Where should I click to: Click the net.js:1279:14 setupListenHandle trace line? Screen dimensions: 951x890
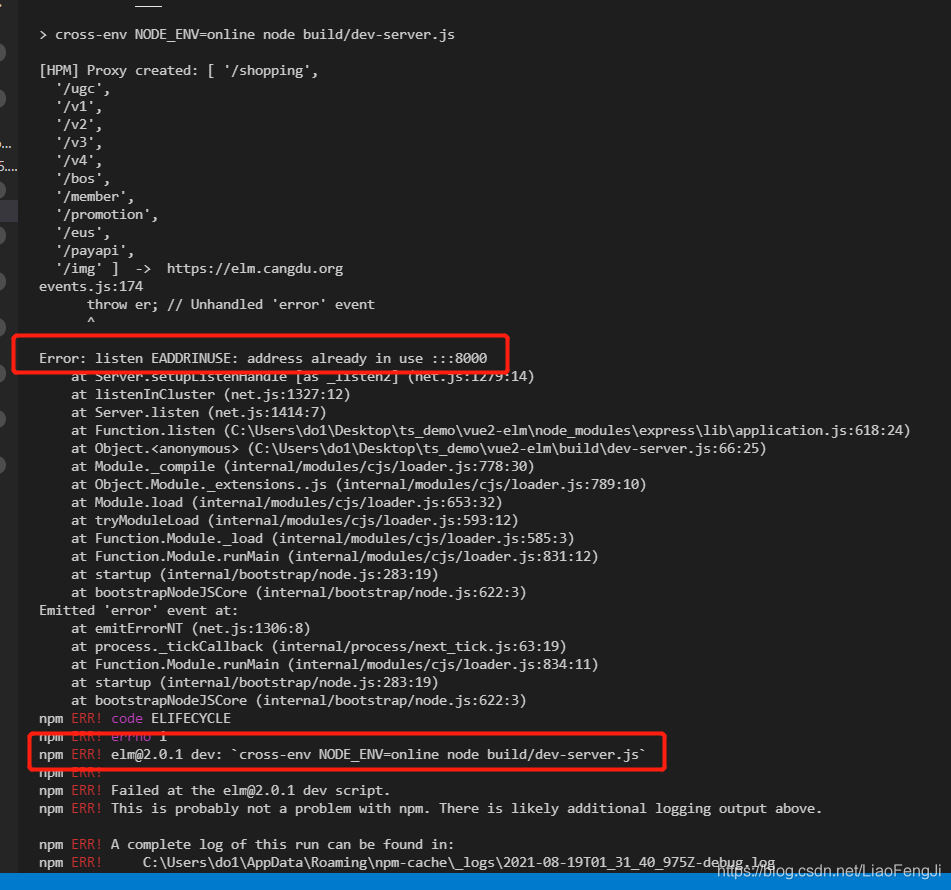coord(302,376)
